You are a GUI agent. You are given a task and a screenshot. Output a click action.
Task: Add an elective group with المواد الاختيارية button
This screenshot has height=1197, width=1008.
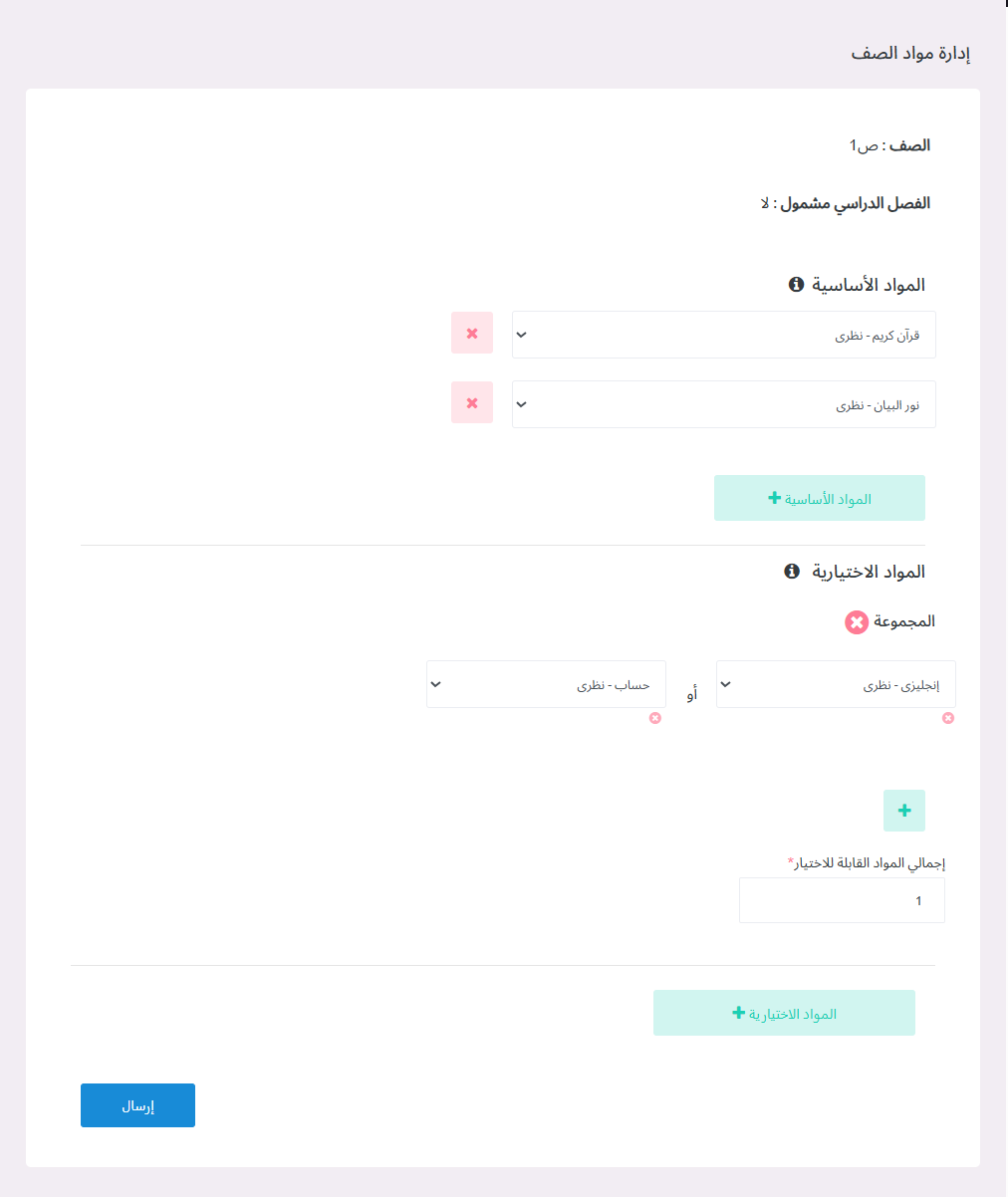click(x=784, y=1012)
